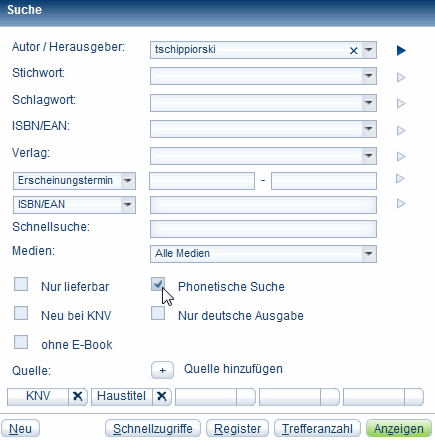Click the arrow icon beside the Verlag field
Screen dimensions: 435x440
coord(401,156)
